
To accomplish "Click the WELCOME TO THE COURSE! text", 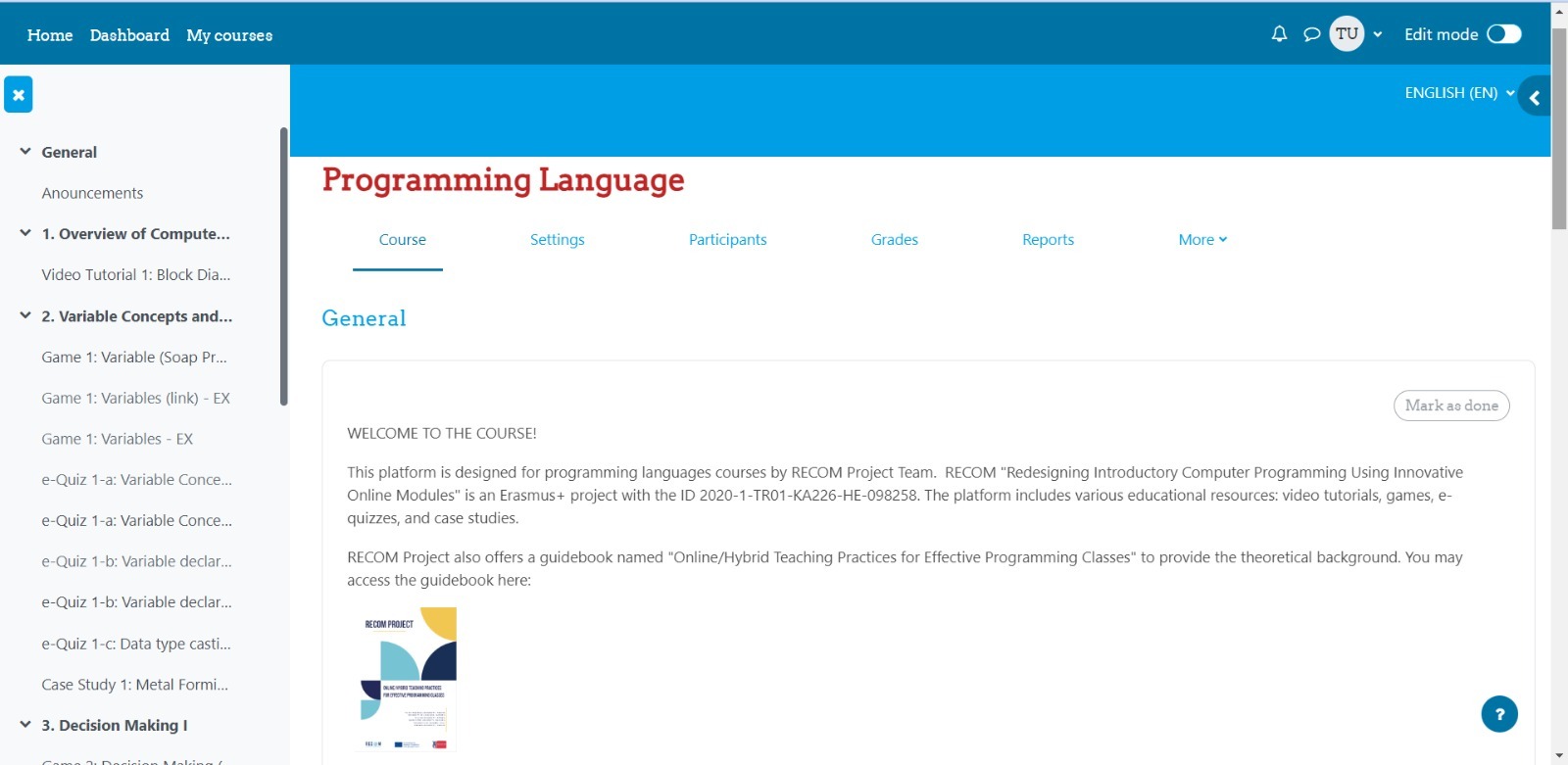I will coord(442,433).
